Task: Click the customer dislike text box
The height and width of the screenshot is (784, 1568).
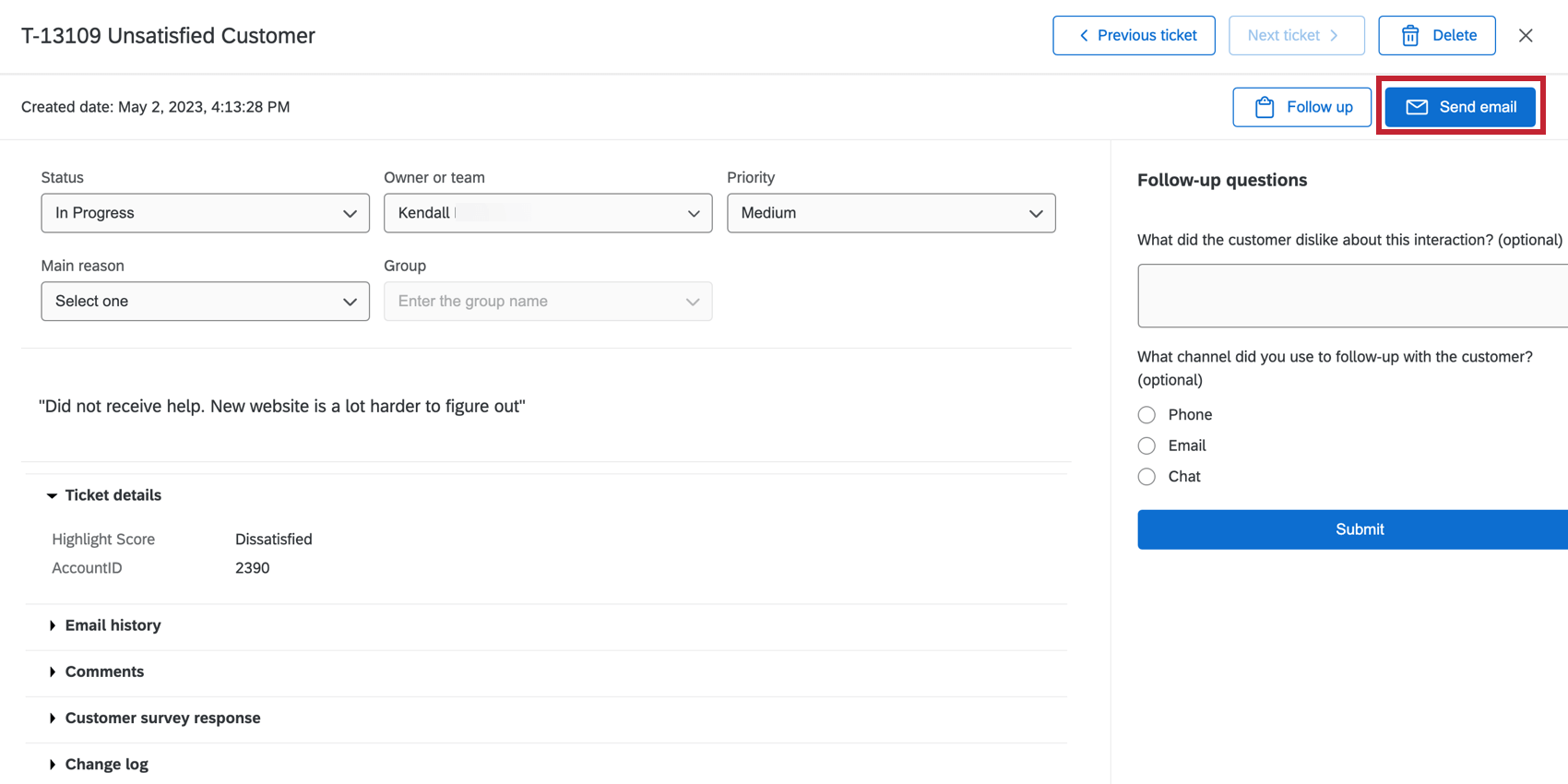Action: click(x=1352, y=296)
